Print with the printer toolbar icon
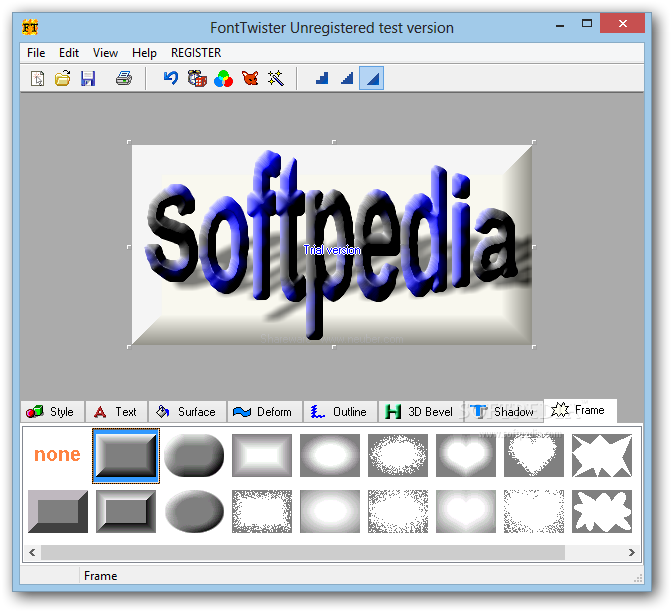Viewport: 672px width, 612px height. (124, 78)
